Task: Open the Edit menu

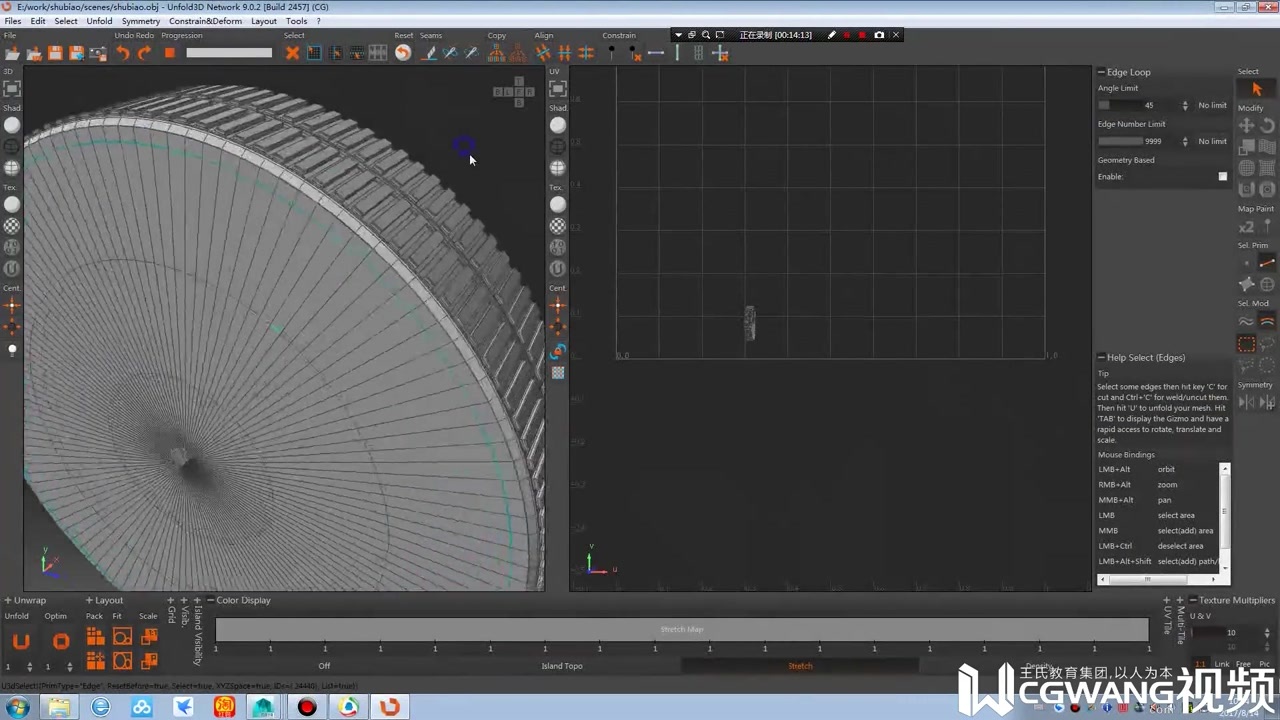Action: (x=38, y=21)
